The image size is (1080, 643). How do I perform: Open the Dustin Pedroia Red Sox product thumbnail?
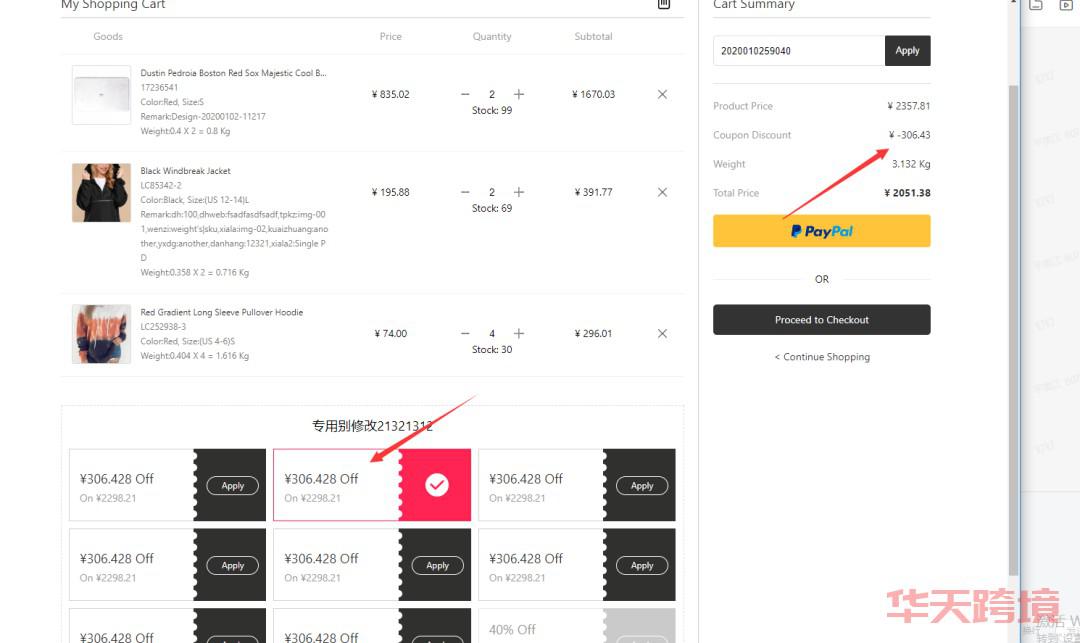pyautogui.click(x=101, y=95)
